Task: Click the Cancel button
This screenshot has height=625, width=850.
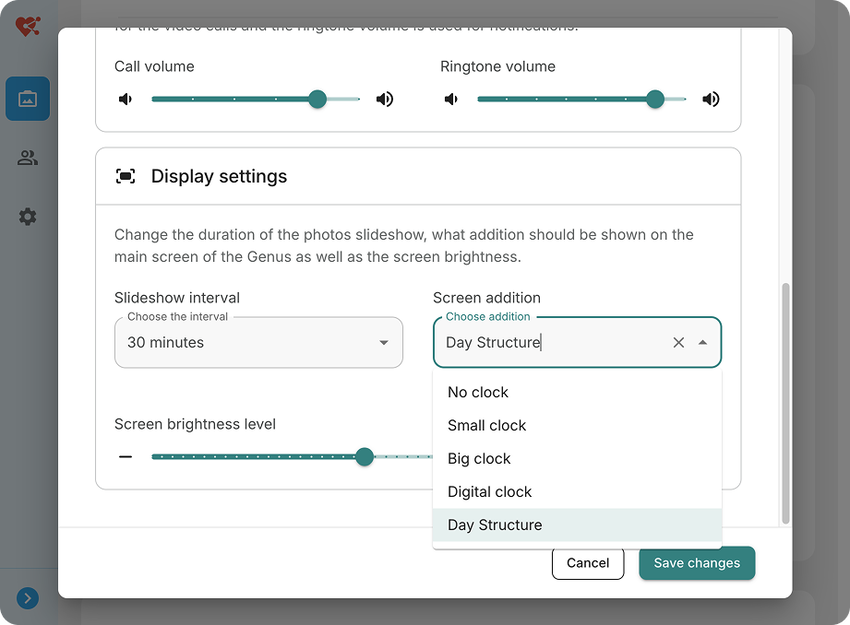Action: coord(588,563)
